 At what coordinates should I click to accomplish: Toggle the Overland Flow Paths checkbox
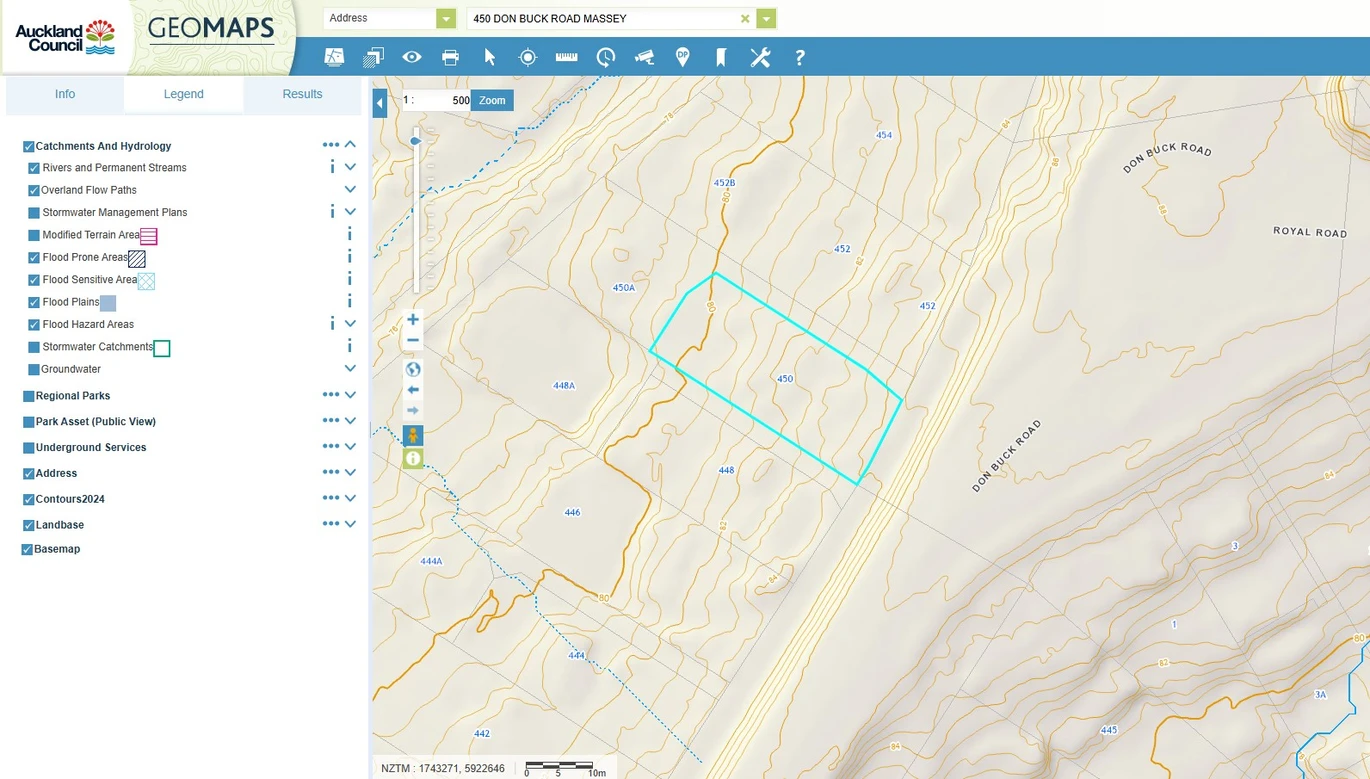click(34, 190)
